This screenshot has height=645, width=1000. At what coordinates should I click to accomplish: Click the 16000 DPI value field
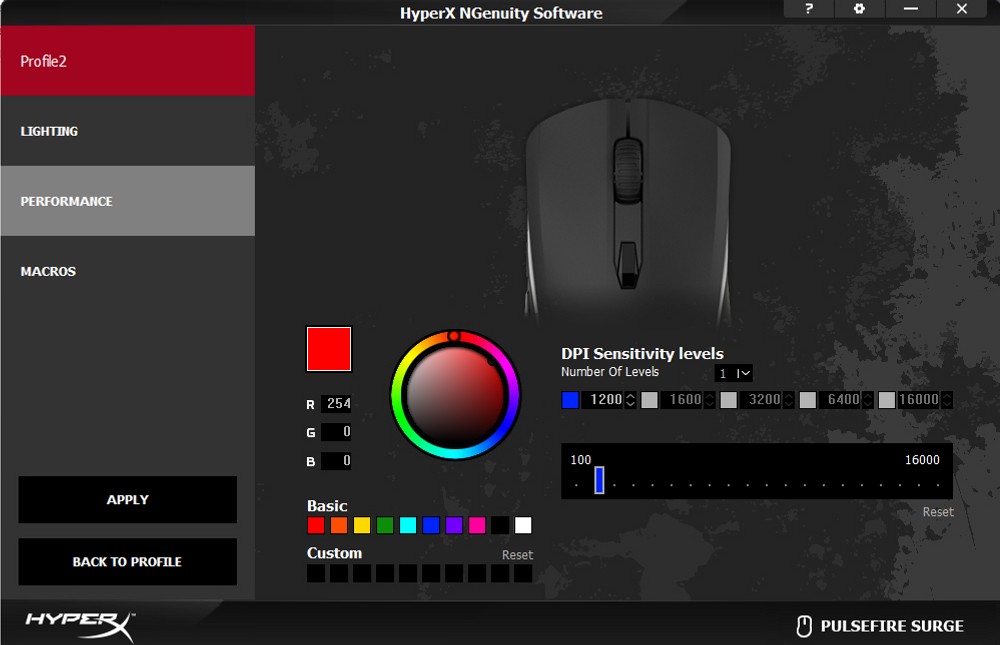[919, 400]
